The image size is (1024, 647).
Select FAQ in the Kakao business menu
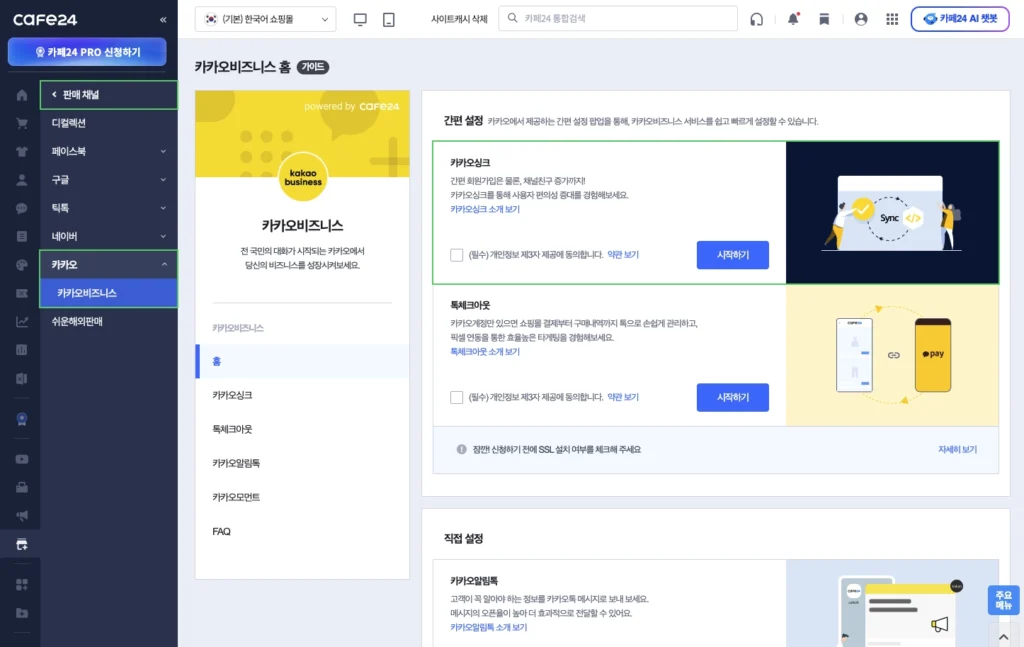[222, 531]
